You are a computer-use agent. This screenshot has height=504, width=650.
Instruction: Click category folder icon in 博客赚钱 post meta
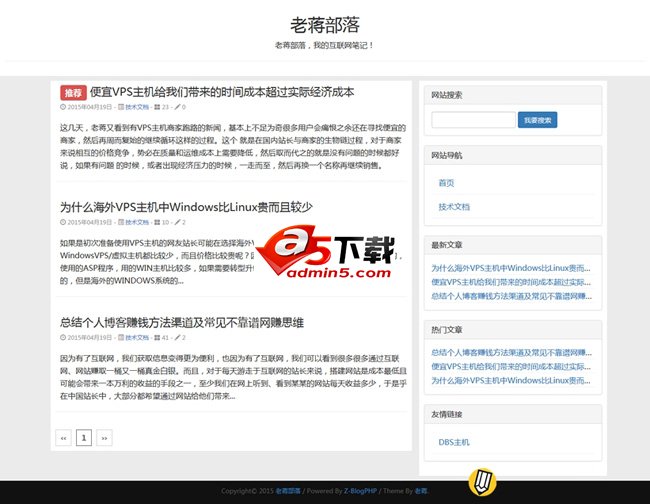pyautogui.click(x=121, y=337)
